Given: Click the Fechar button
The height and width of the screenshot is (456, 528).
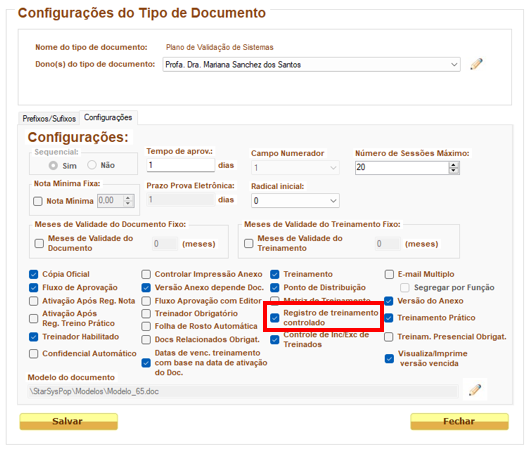Looking at the screenshot, I should (x=459, y=421).
